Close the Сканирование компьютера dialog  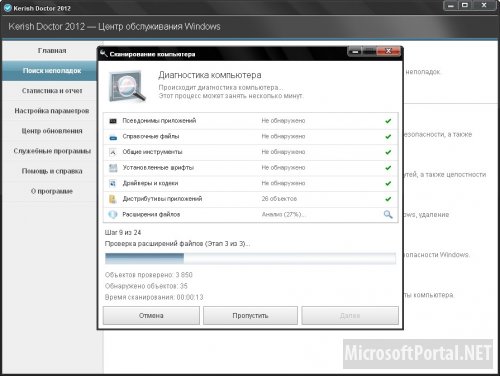pyautogui.click(x=388, y=51)
